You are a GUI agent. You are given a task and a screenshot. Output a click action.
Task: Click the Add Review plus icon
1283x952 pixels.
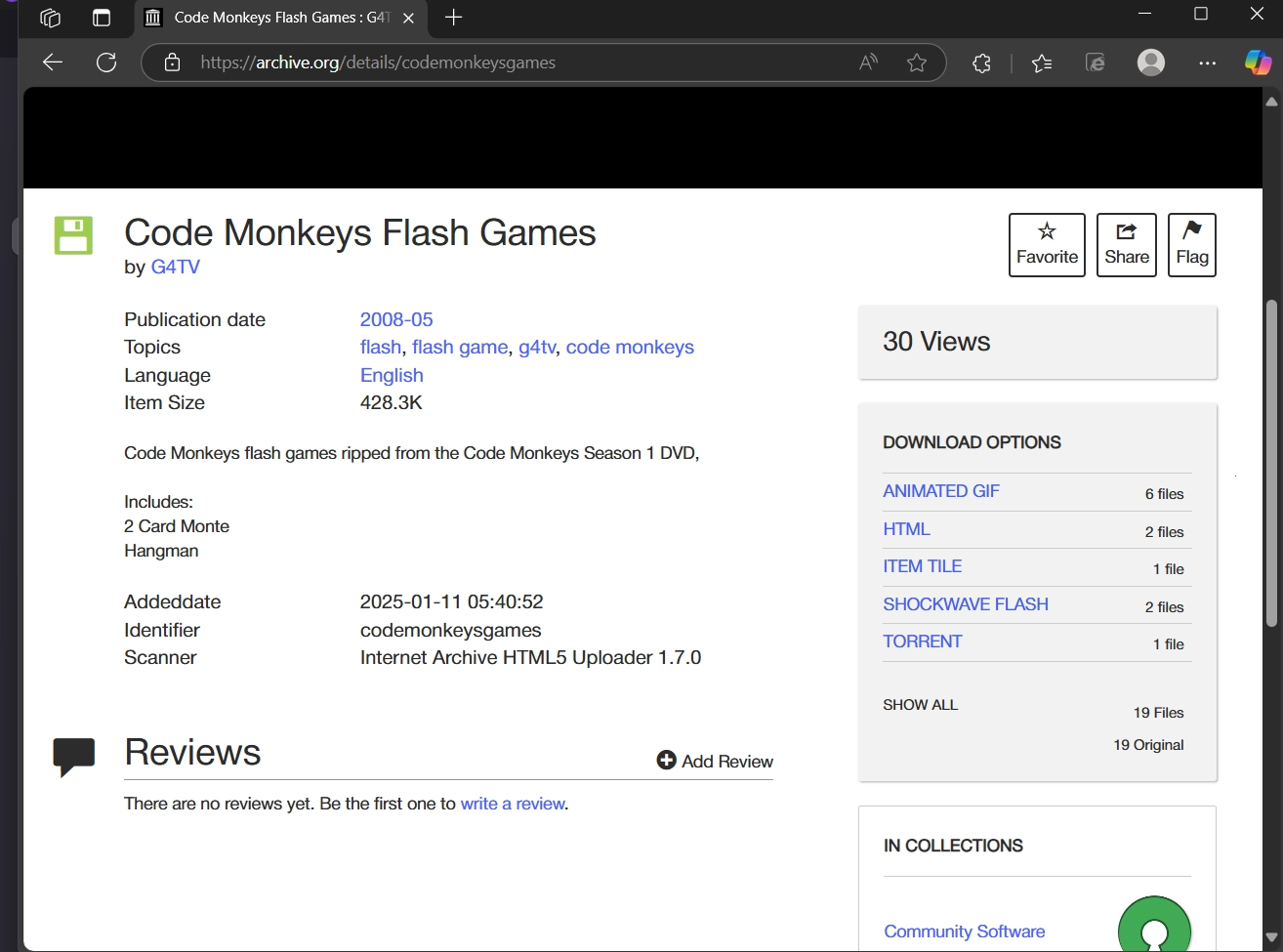coord(666,761)
